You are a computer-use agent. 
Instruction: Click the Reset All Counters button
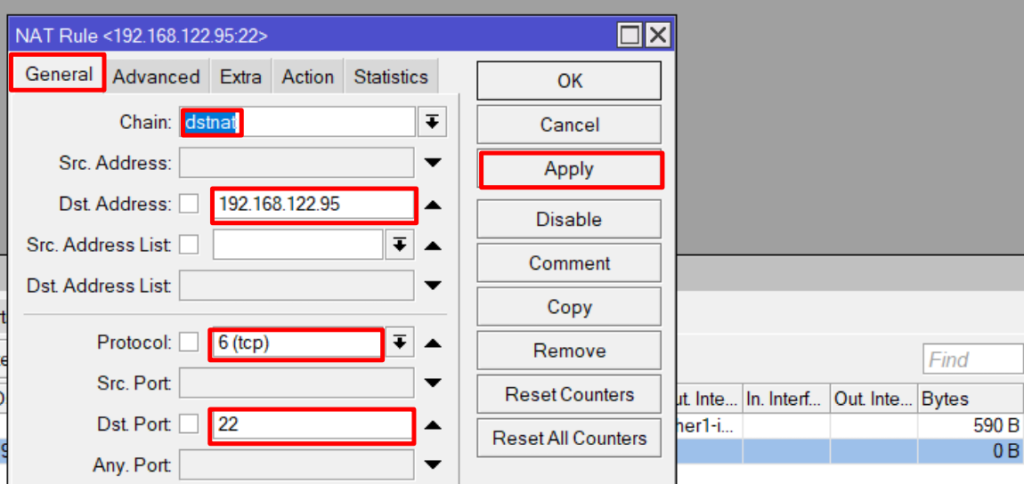569,438
